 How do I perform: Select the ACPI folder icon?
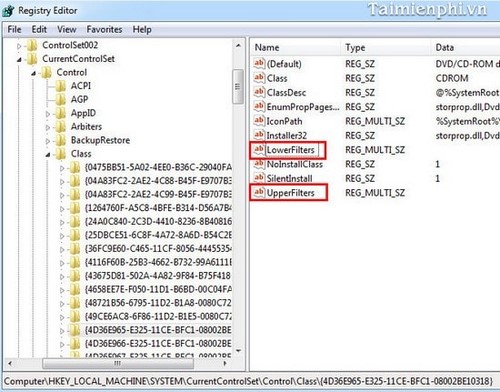pyautogui.click(x=61, y=86)
